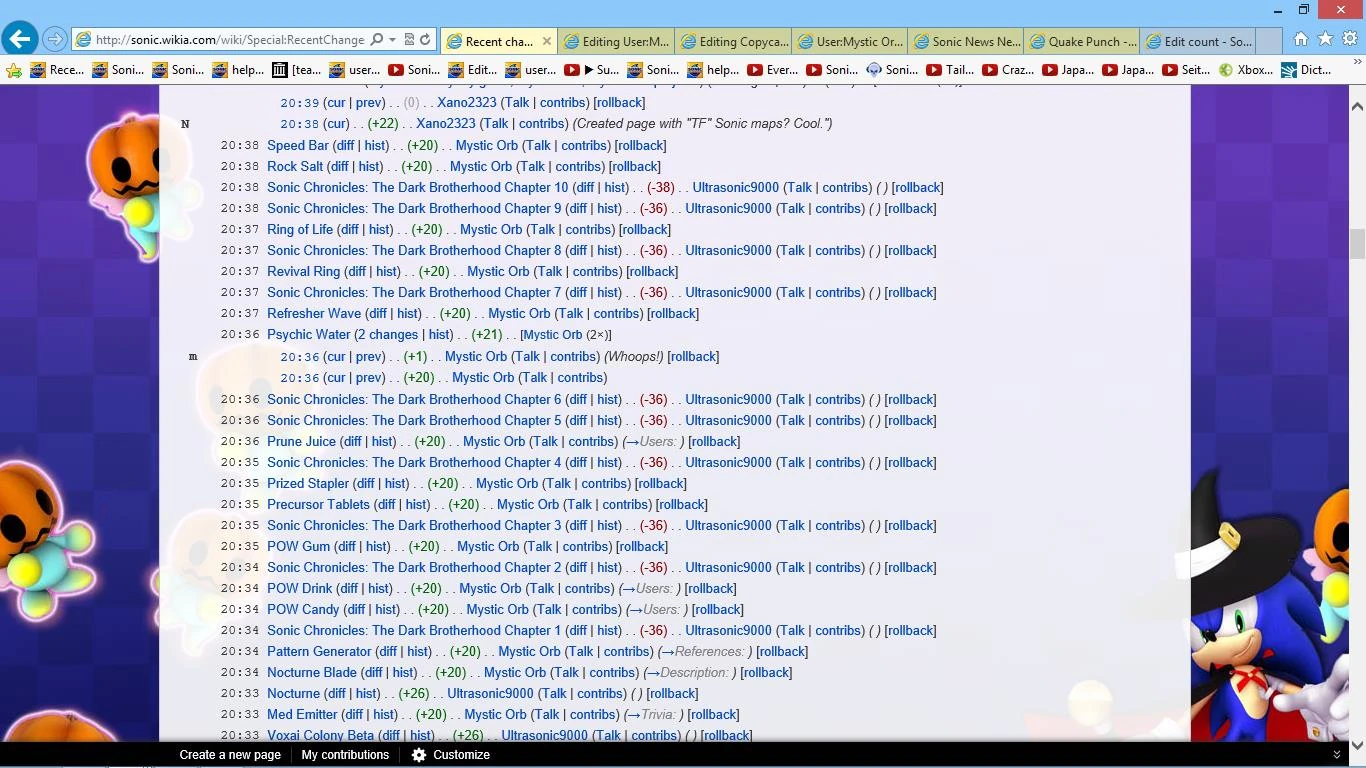Click the URL address bar field
This screenshot has height=768, width=1366.
[229, 40]
